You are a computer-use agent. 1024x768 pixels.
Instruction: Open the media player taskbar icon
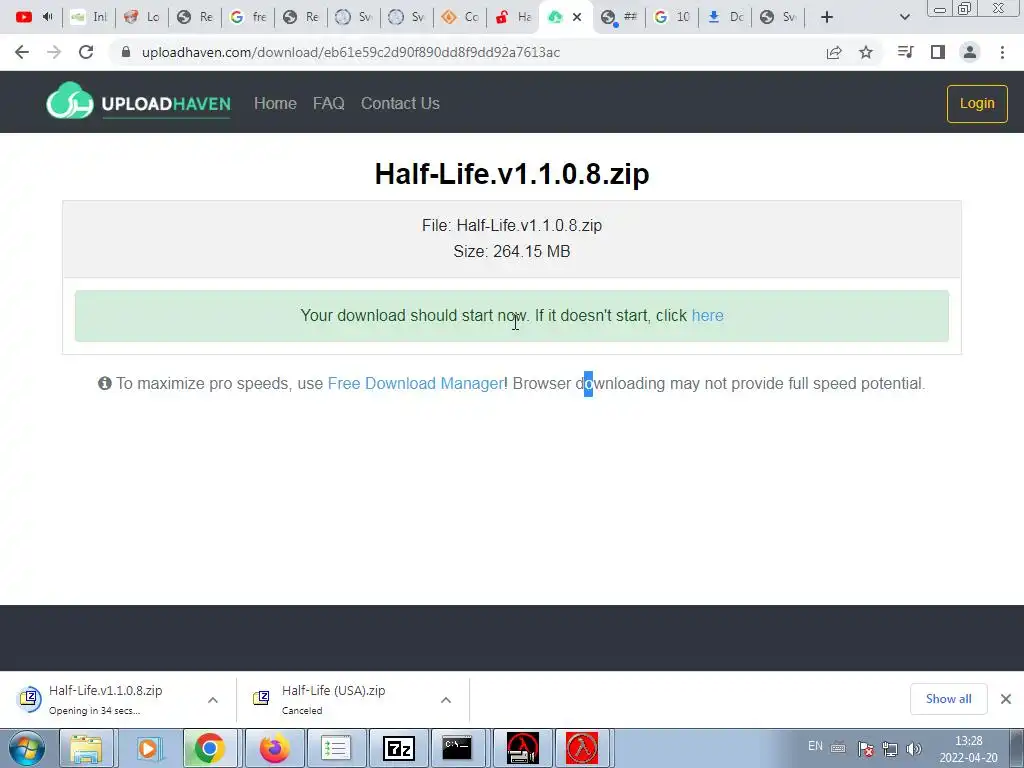(x=148, y=748)
